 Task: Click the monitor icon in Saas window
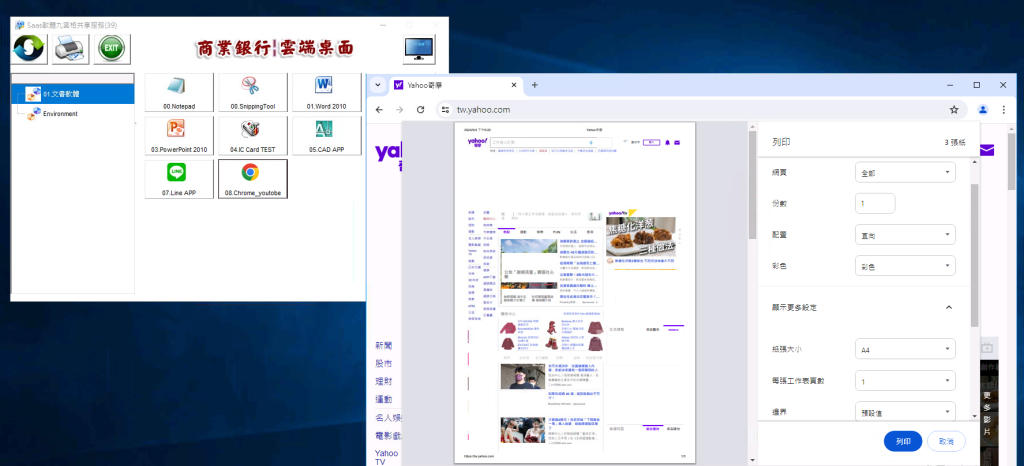(x=419, y=49)
